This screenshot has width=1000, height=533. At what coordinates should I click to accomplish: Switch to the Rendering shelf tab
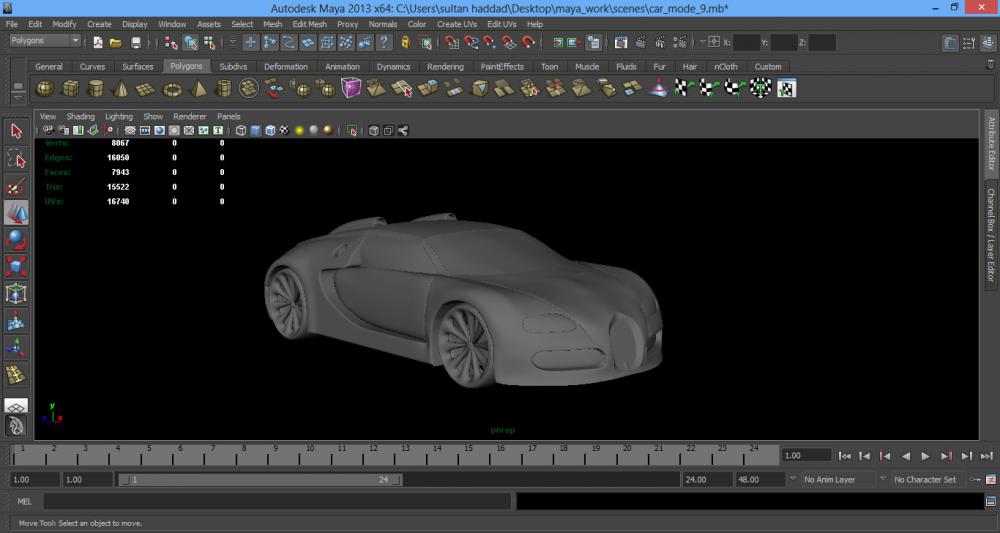445,67
